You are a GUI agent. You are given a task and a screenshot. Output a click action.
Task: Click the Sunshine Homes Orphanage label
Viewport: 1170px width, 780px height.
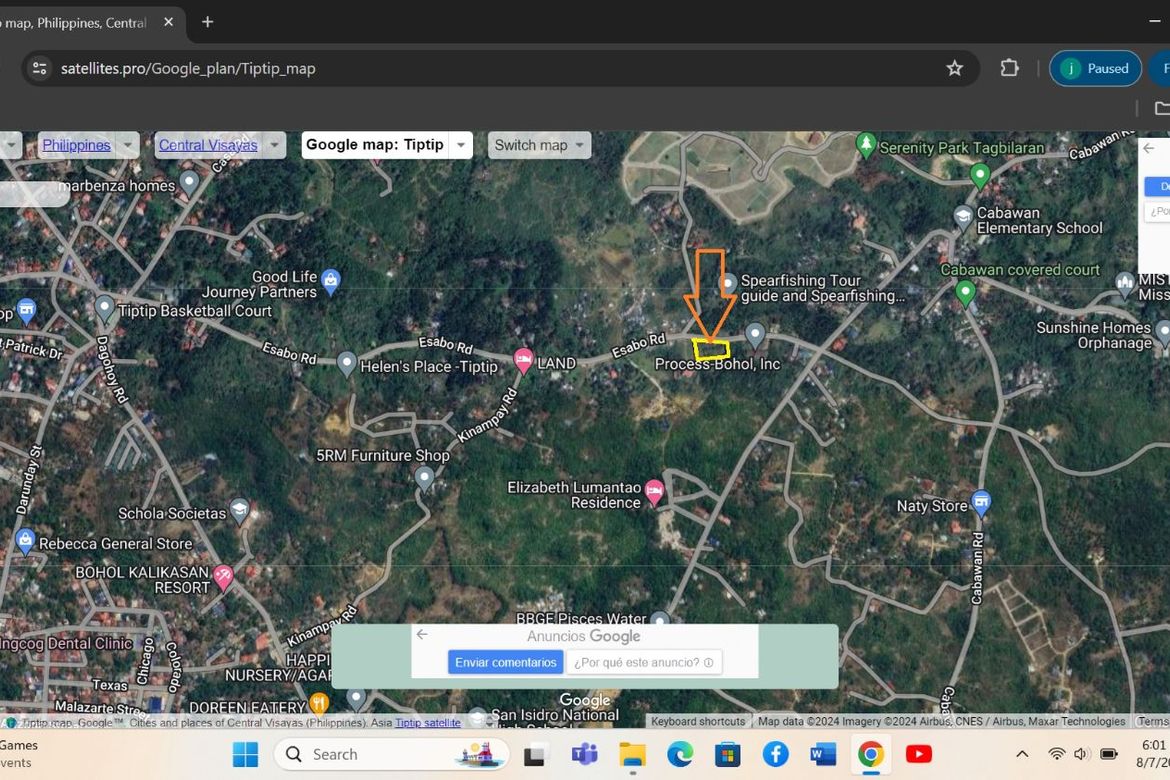click(x=1093, y=335)
